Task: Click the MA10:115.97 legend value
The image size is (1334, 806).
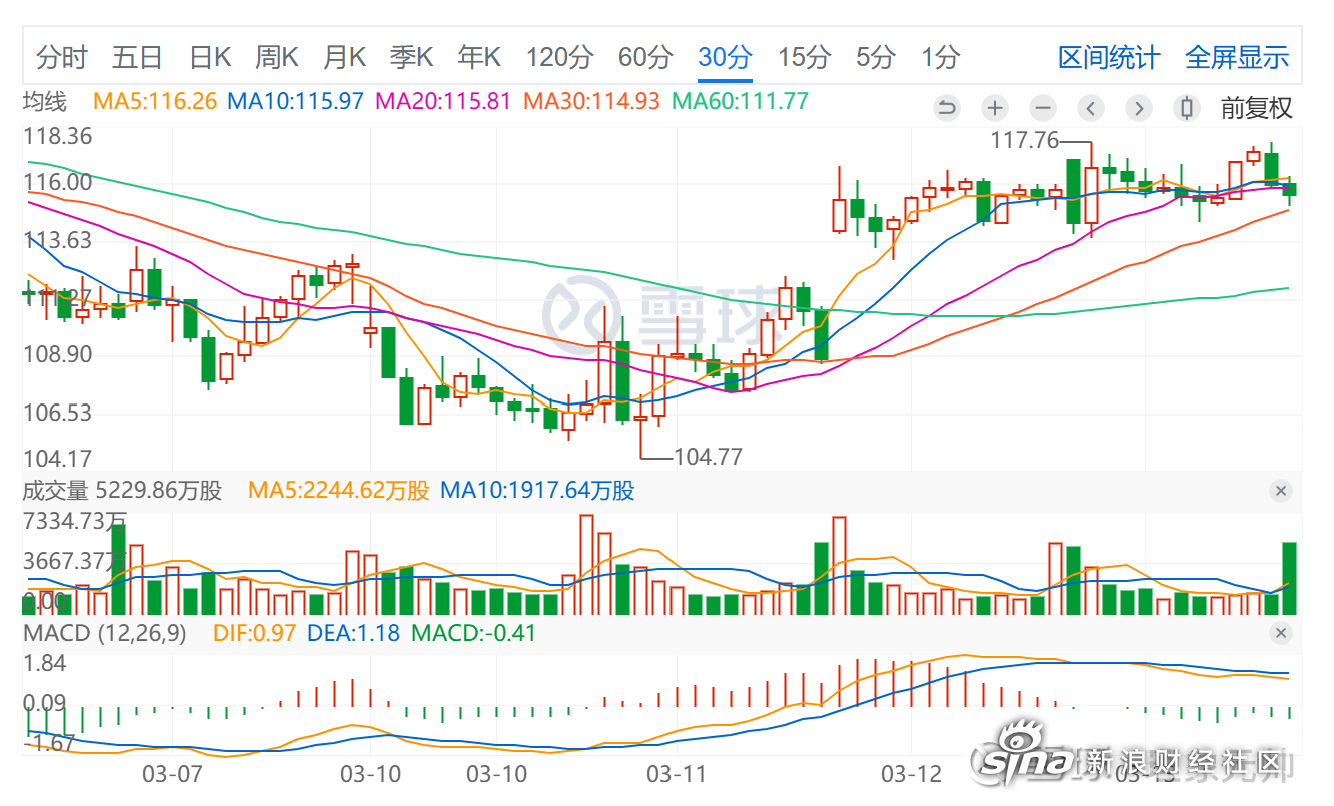Action: tap(296, 101)
